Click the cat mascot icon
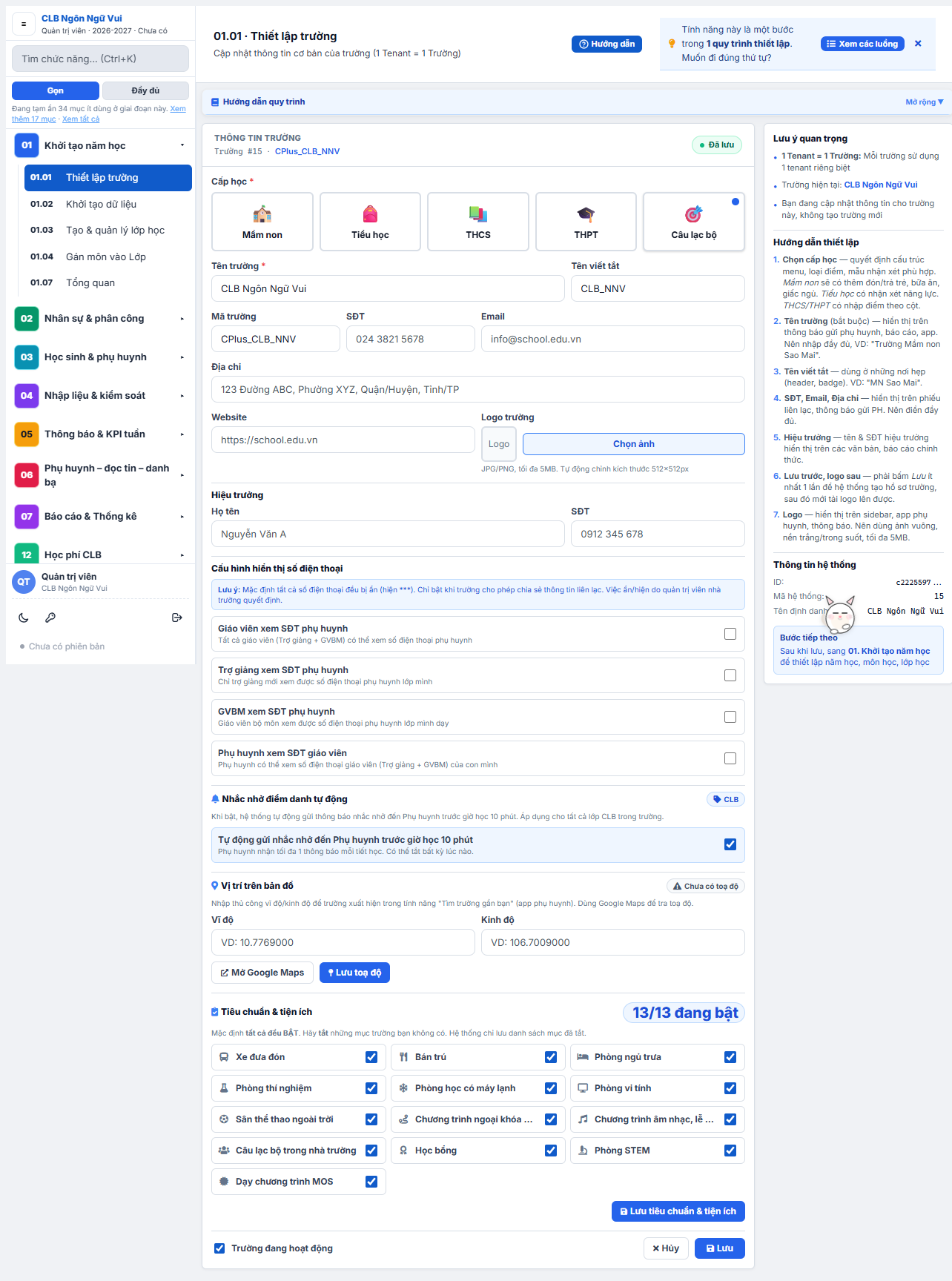The height and width of the screenshot is (1281, 952). coord(840,614)
